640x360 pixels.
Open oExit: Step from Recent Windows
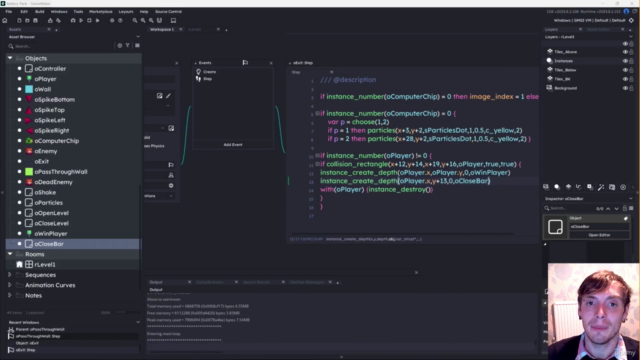[x=26, y=350]
